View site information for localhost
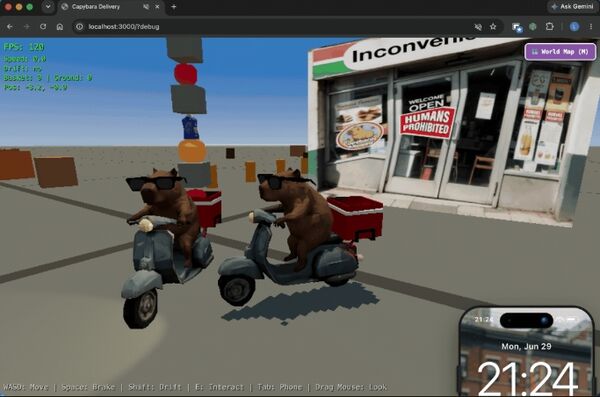Image resolution: width=600 pixels, height=397 pixels. [x=79, y=27]
